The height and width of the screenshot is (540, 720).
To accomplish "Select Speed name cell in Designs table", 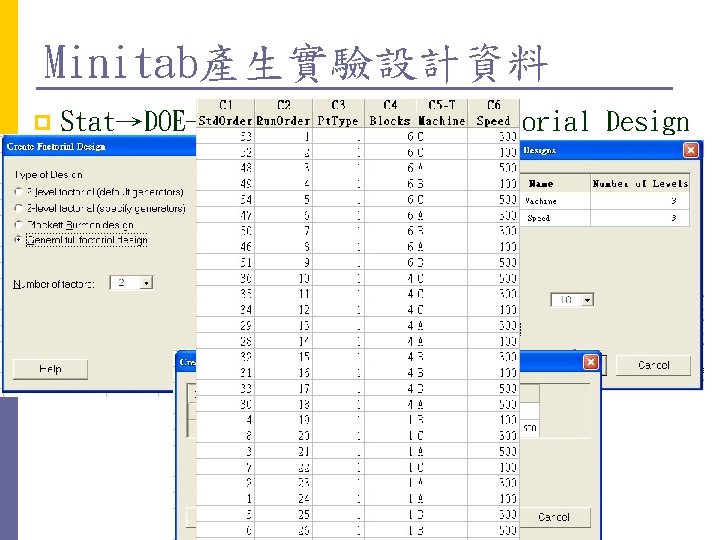I will tap(557, 218).
